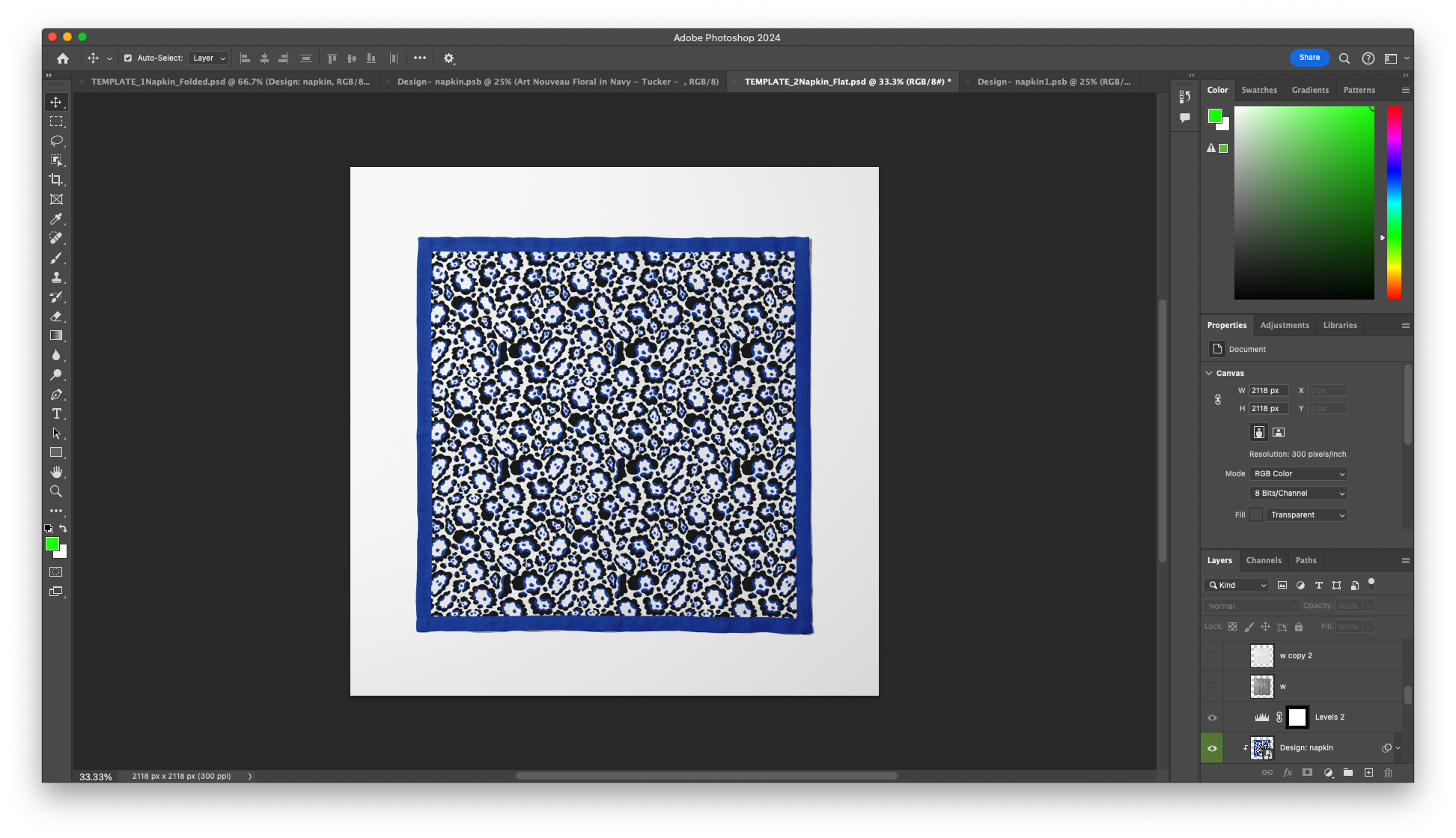Screen dimensions: 1456x838
Task: Switch to the Channels tab
Action: (1264, 560)
